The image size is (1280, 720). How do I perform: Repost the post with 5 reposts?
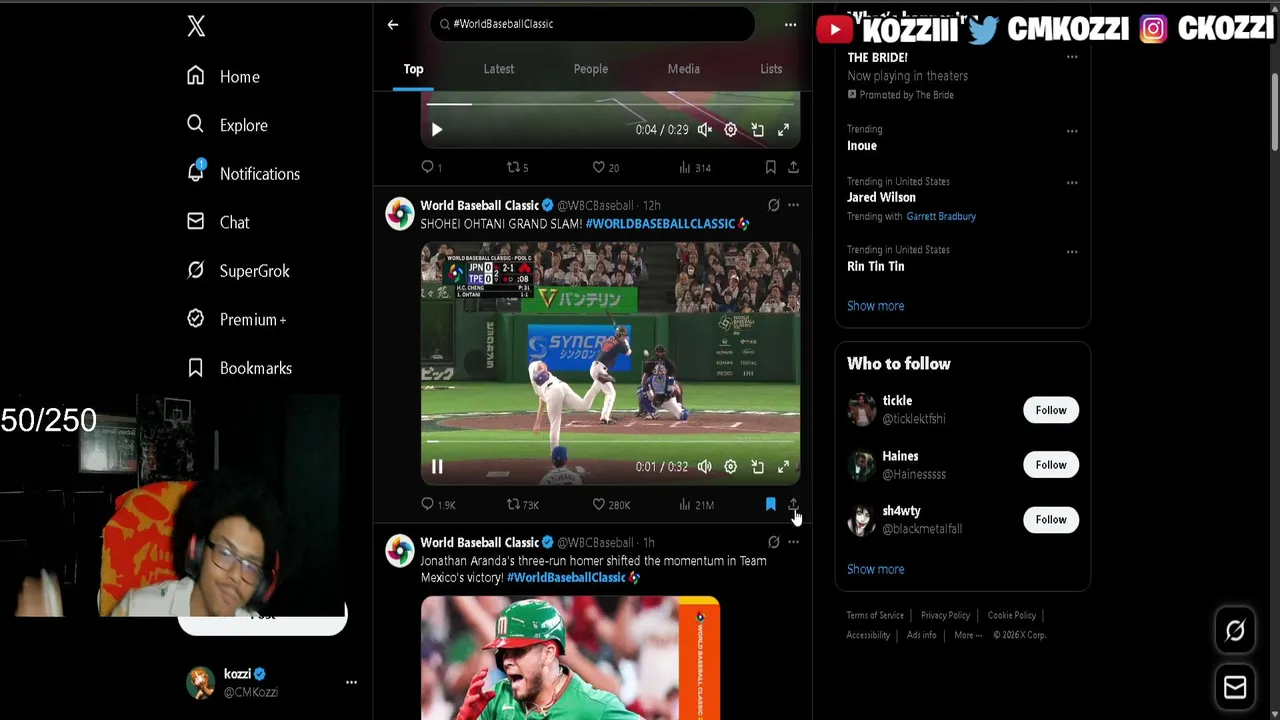pyautogui.click(x=517, y=167)
